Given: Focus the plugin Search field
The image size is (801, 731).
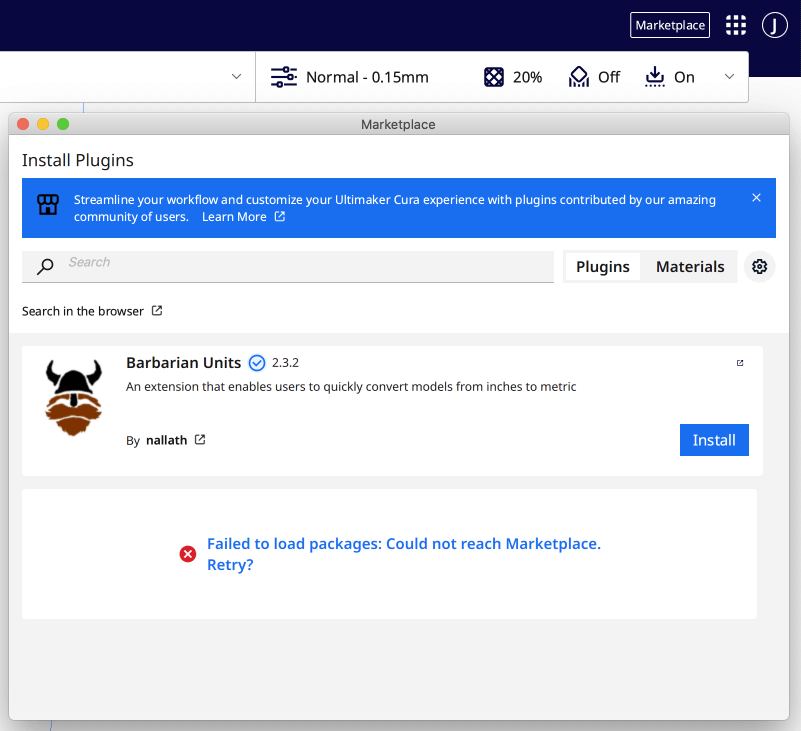Looking at the screenshot, I should 288,266.
